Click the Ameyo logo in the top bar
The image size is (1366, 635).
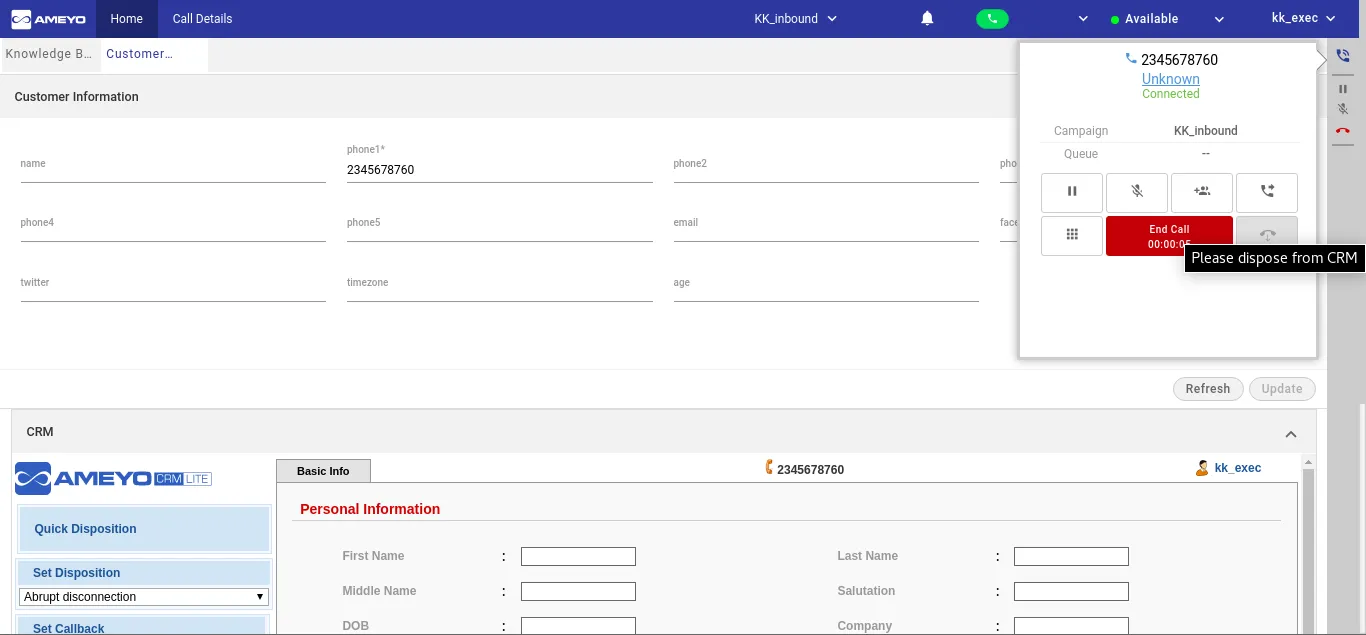pos(48,19)
